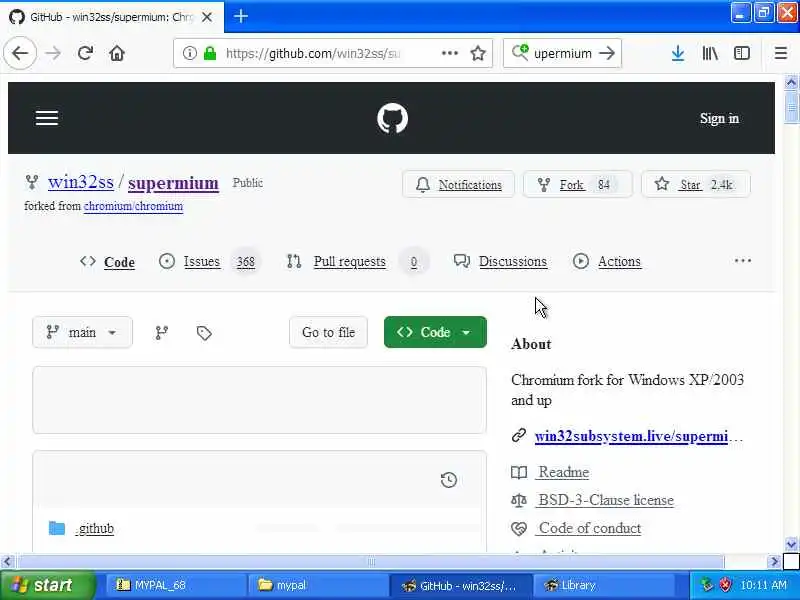The image size is (800, 600).
Task: Jump to the Readme section
Action: point(563,472)
